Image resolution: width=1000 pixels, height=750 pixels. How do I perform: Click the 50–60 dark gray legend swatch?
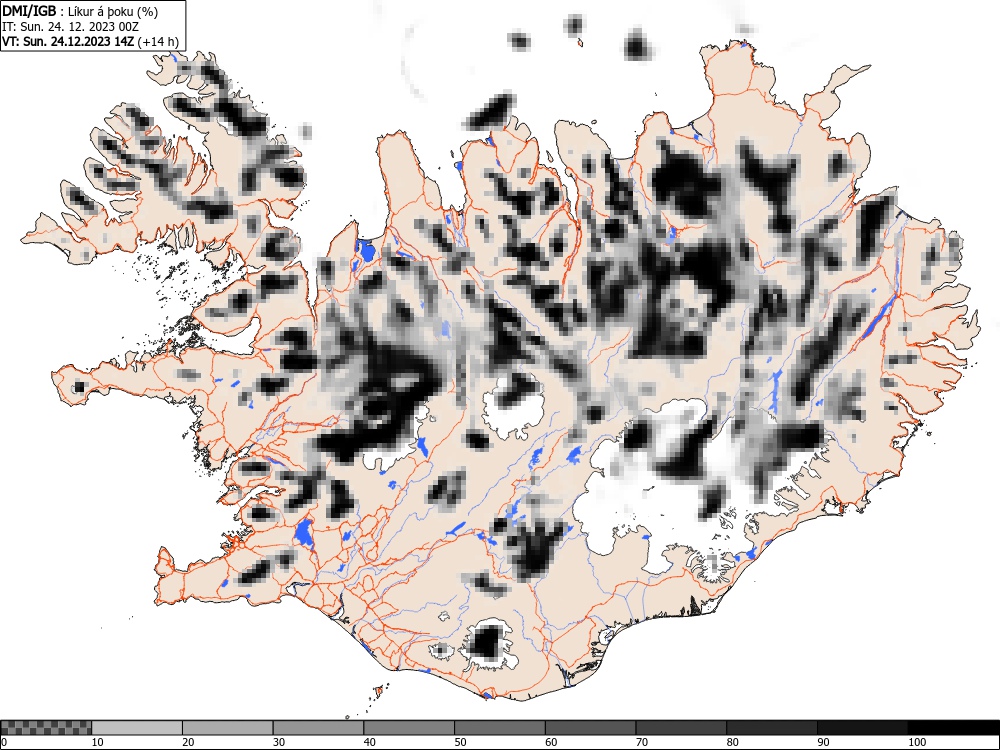499,728
